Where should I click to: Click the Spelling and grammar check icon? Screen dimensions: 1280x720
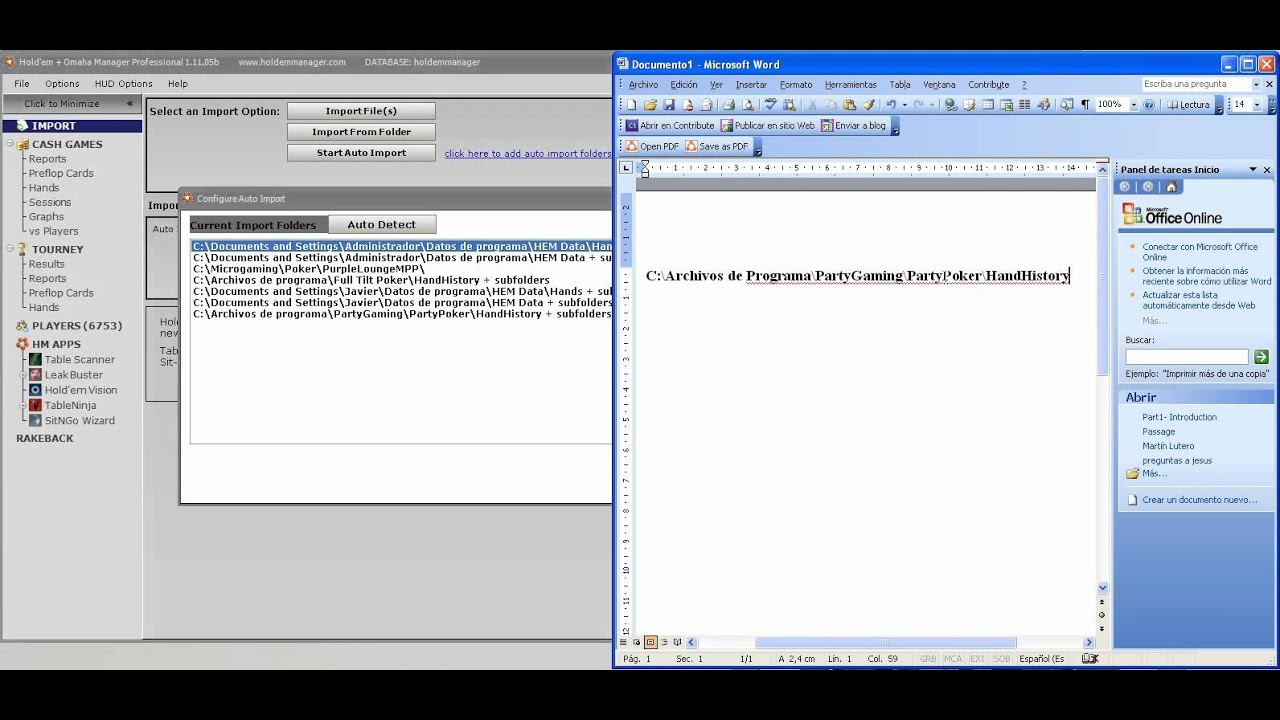771,104
